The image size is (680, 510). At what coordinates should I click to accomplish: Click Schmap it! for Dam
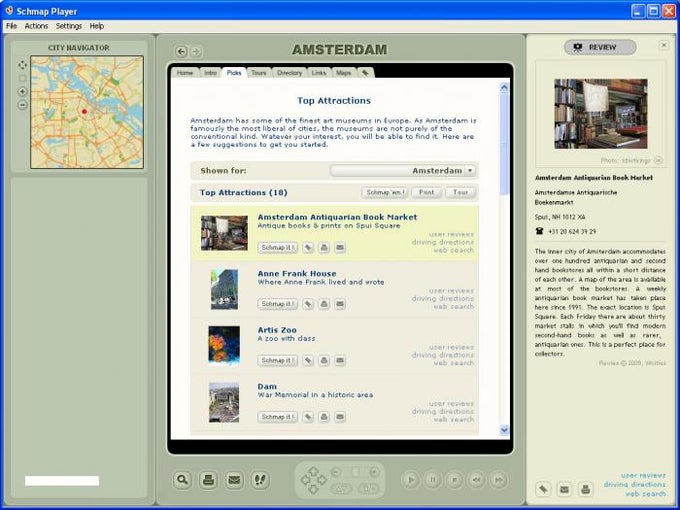point(278,417)
